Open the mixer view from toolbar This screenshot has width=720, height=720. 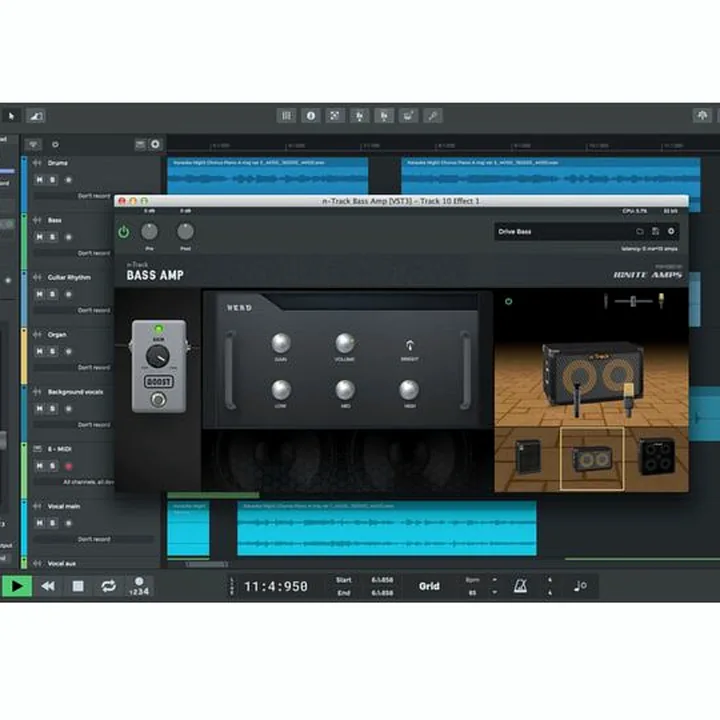click(x=286, y=116)
